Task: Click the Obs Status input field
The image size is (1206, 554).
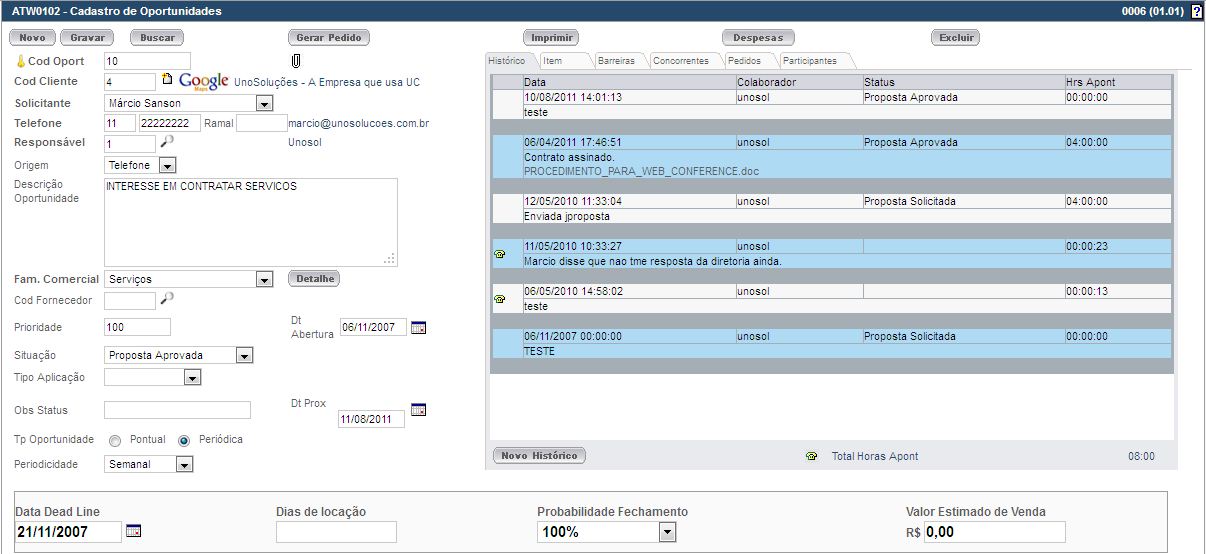Action: [177, 410]
